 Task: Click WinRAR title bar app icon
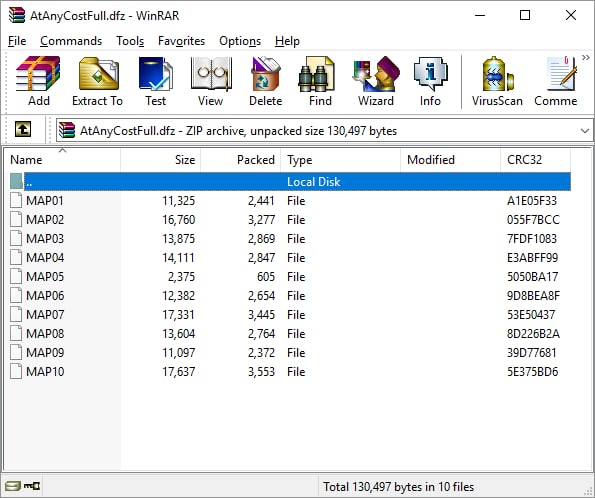(x=17, y=15)
